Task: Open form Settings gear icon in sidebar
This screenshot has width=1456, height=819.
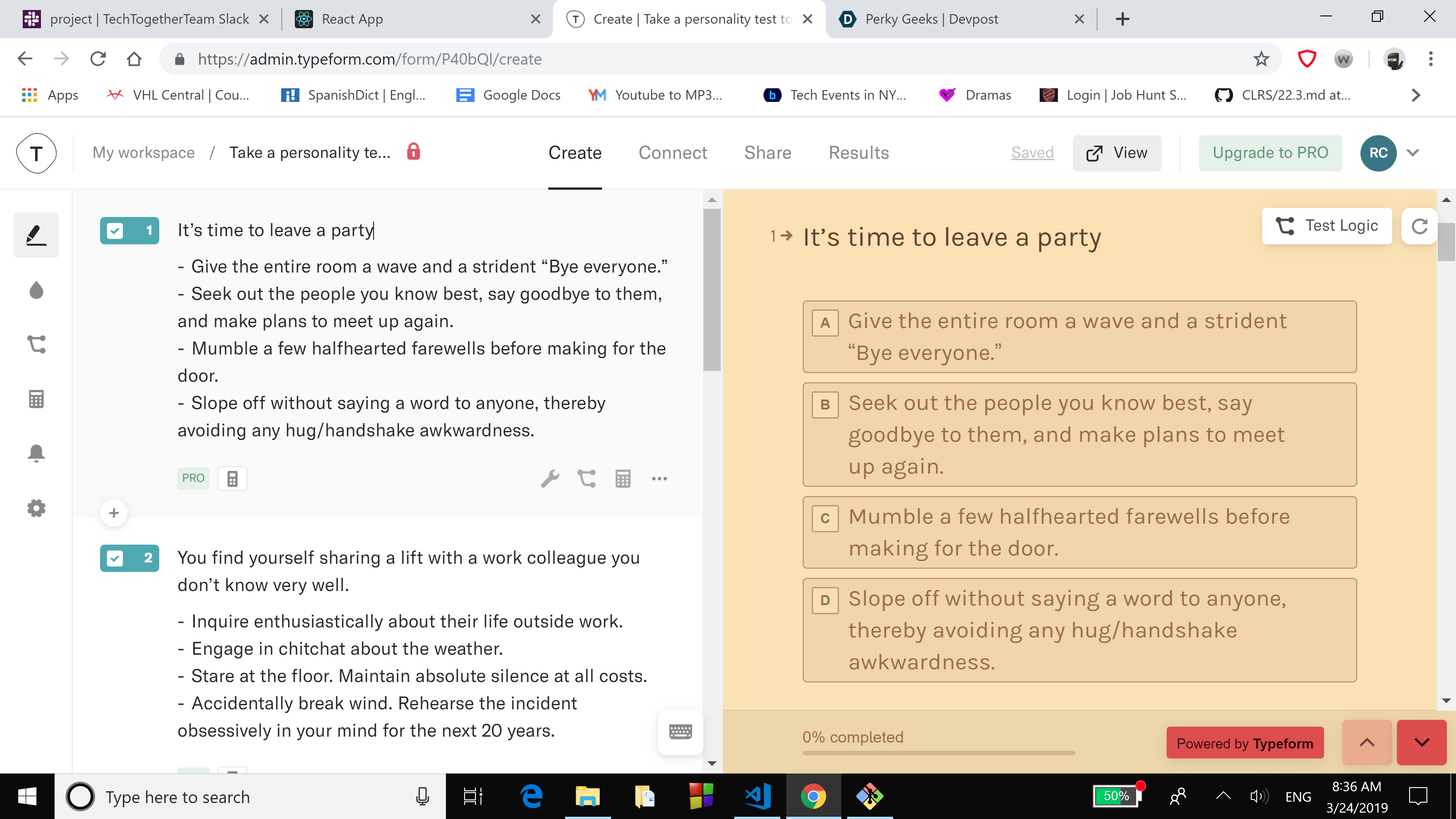Action: tap(36, 508)
